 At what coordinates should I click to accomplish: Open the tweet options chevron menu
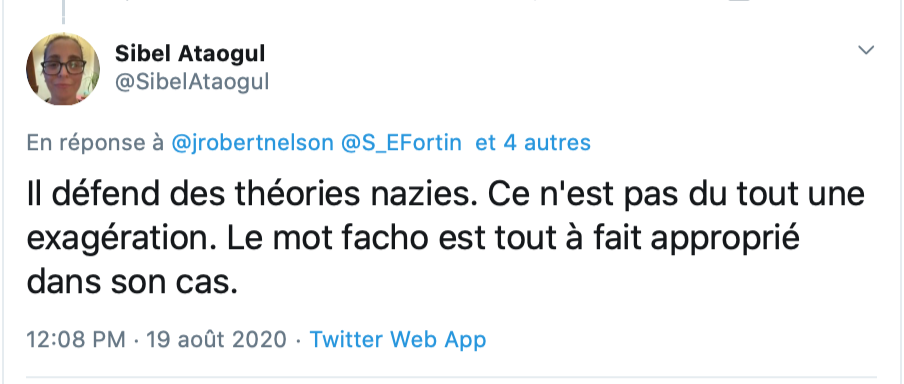866,50
